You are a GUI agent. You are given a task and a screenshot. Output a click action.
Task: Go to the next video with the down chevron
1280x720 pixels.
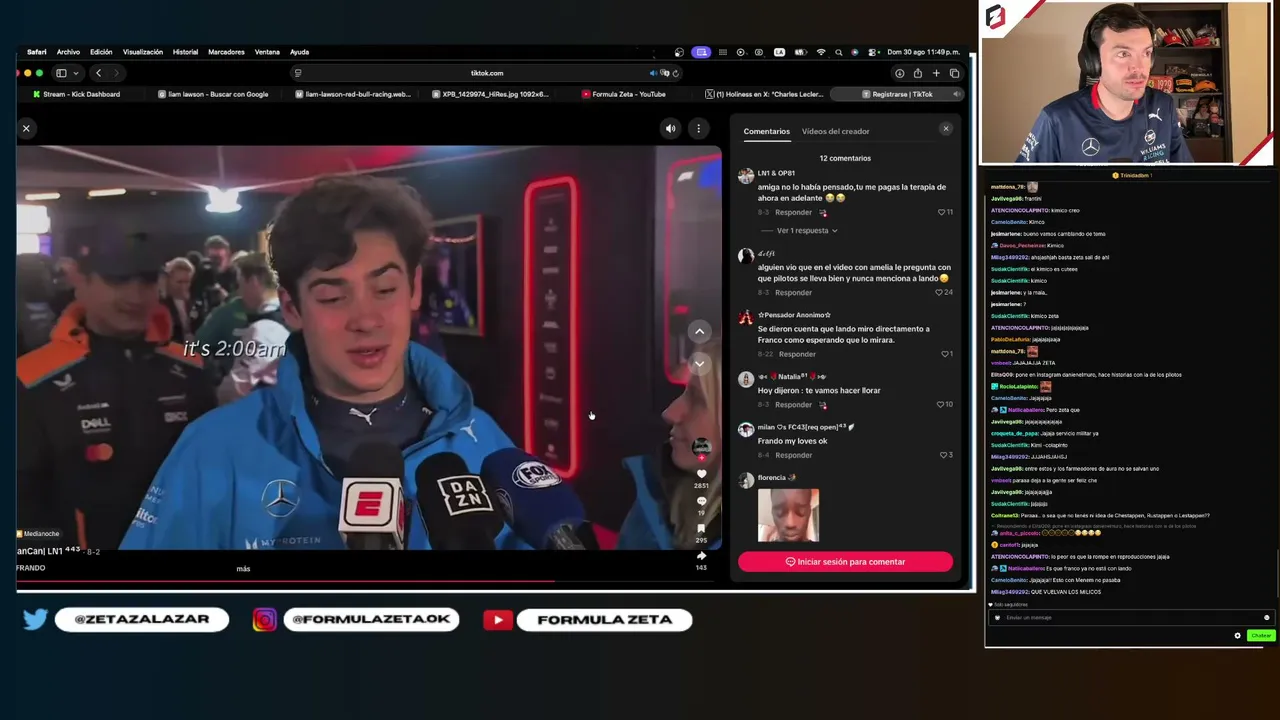click(700, 363)
